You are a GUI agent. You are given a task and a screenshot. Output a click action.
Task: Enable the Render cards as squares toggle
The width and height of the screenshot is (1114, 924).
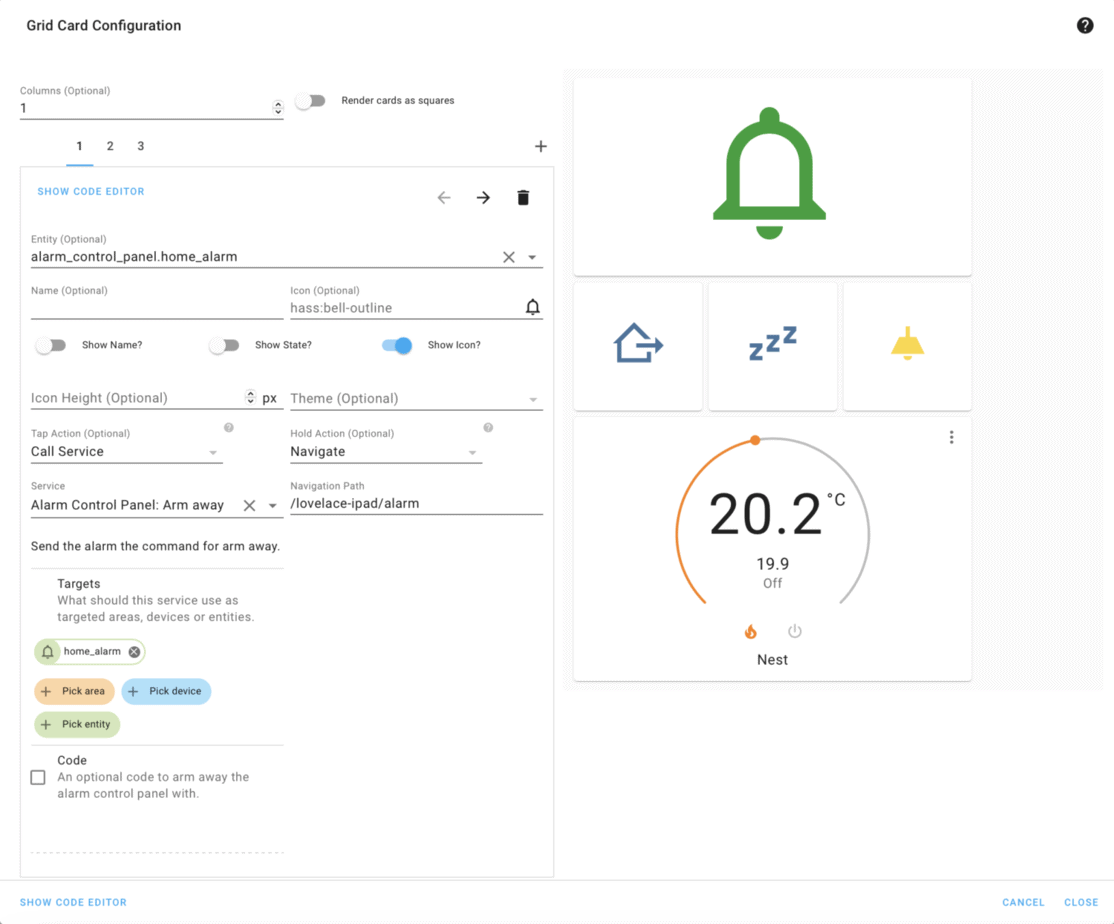point(310,100)
